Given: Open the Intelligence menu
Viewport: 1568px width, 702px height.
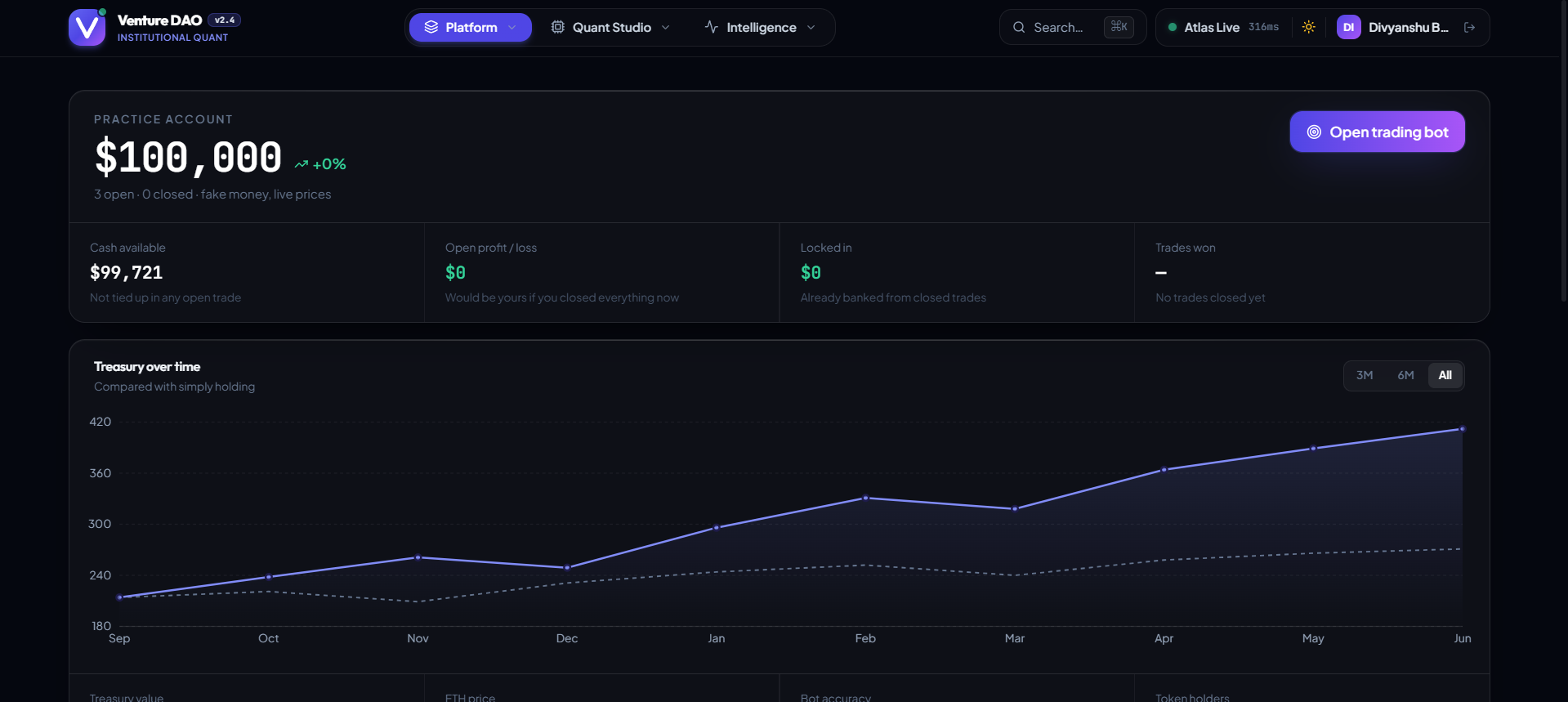Looking at the screenshot, I should point(760,27).
